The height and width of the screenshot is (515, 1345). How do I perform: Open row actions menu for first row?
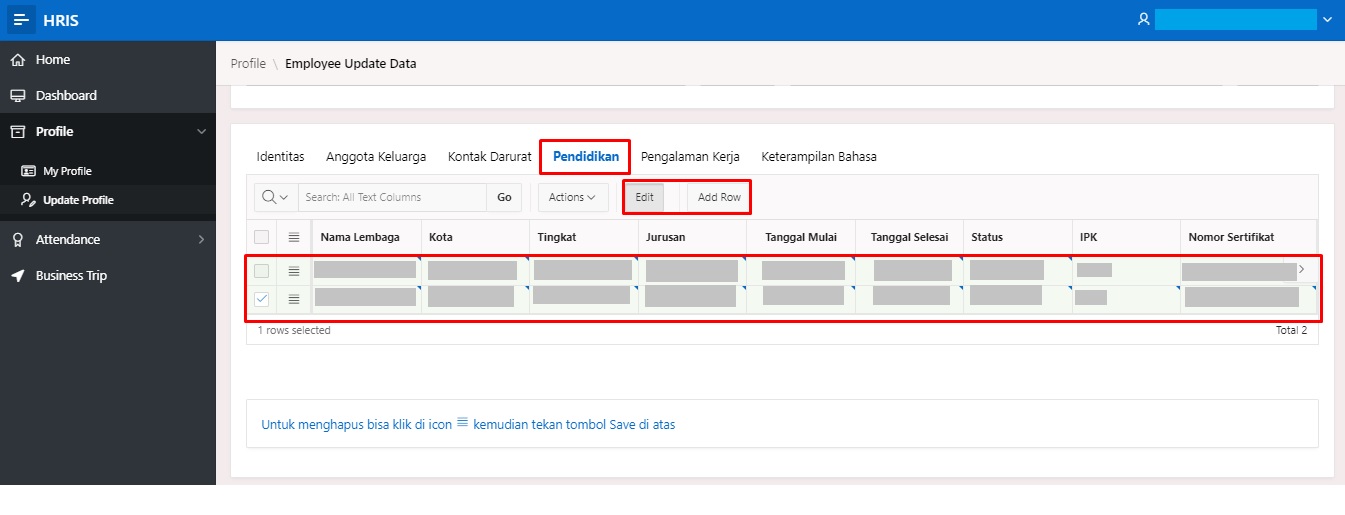click(x=294, y=271)
